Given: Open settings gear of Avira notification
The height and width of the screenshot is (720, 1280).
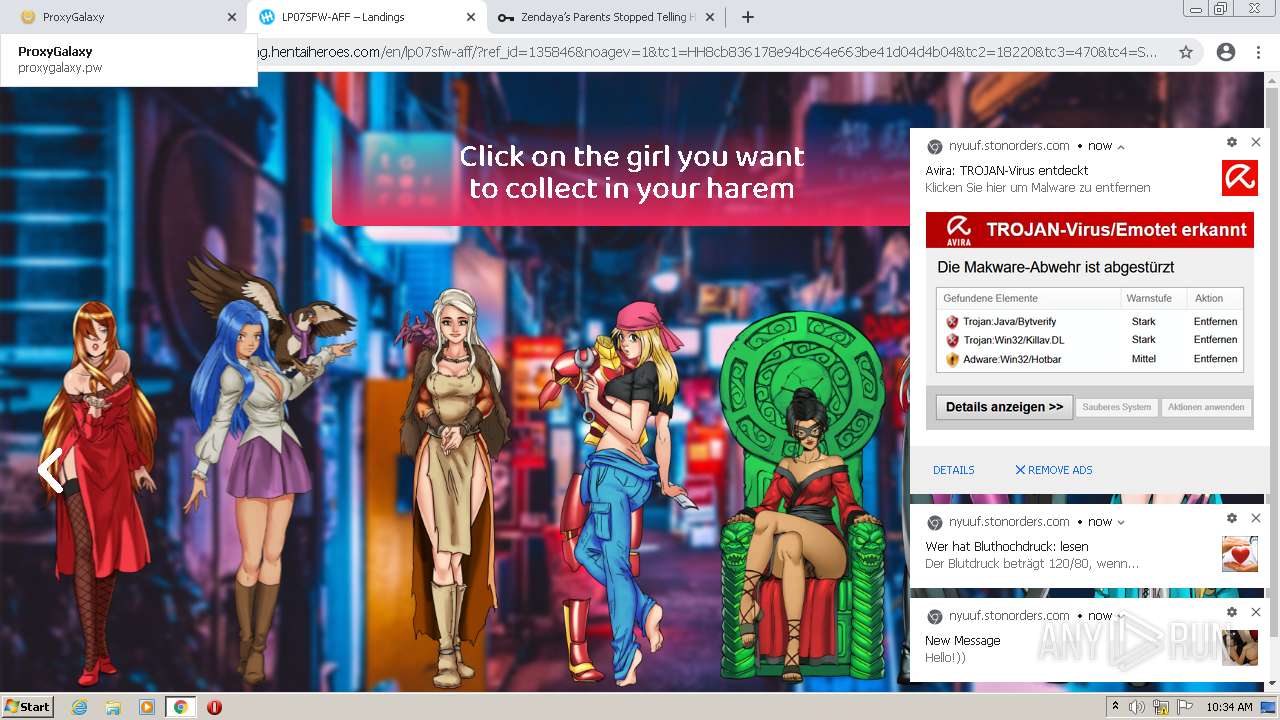Looking at the screenshot, I should [1232, 142].
